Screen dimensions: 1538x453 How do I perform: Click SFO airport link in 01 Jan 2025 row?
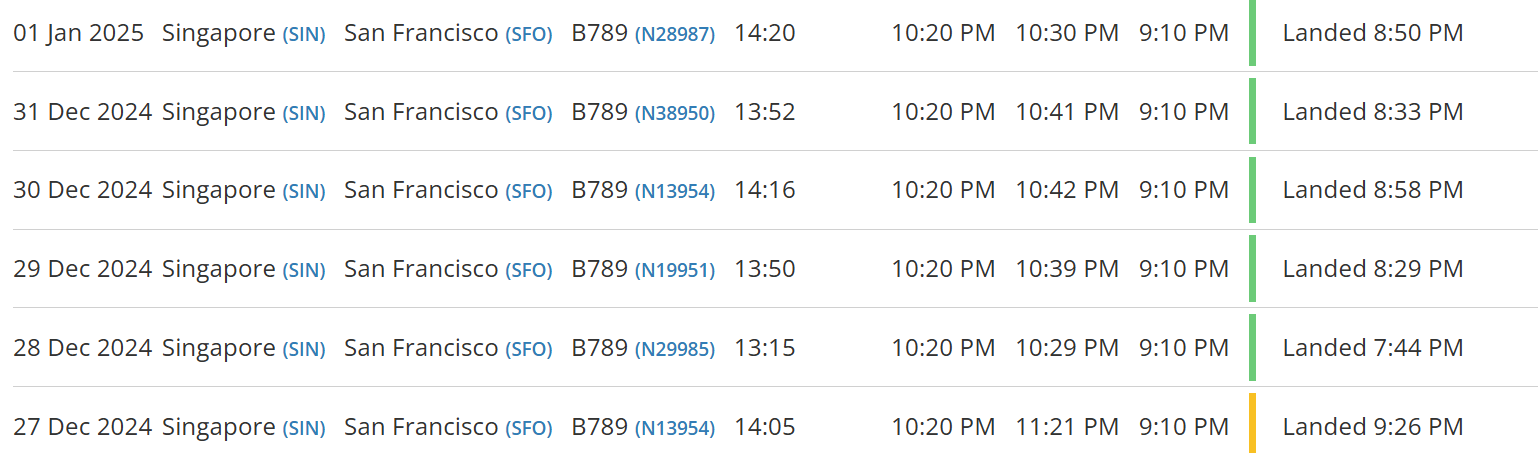point(528,34)
